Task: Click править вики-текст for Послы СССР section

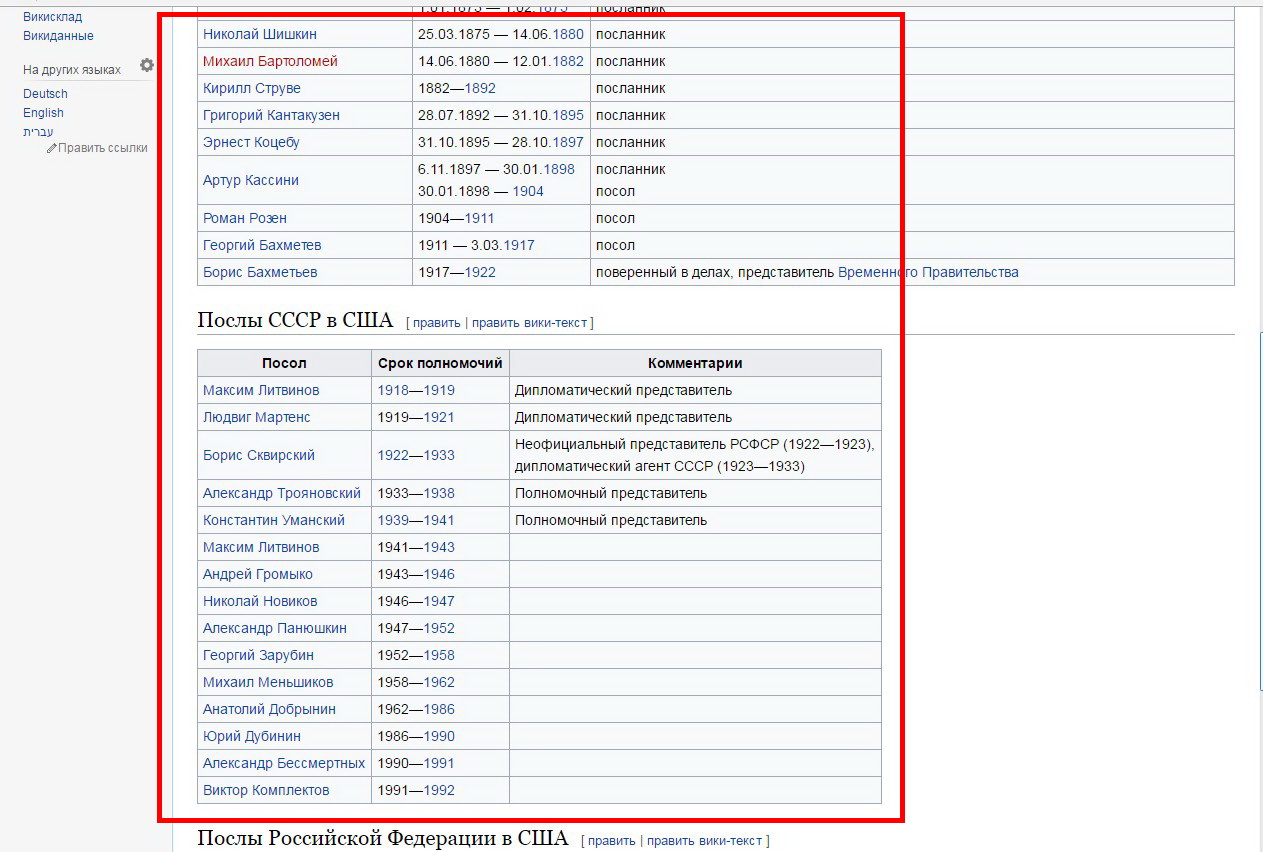Action: point(529,323)
